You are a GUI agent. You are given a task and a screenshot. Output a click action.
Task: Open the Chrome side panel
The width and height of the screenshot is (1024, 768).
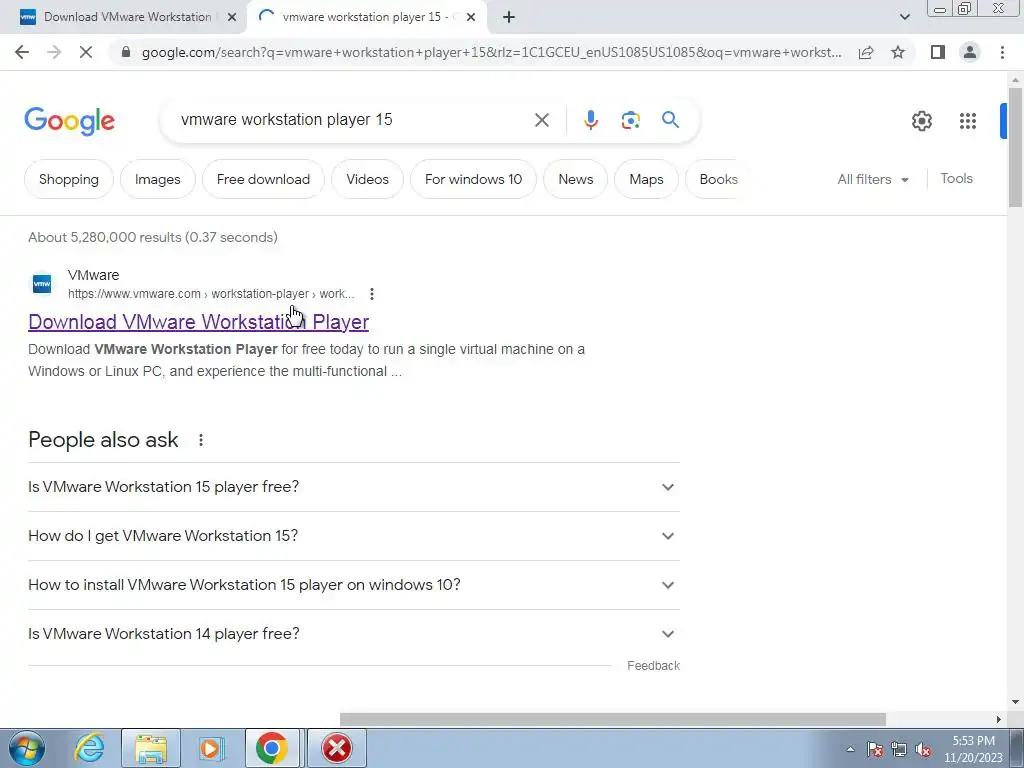point(938,52)
